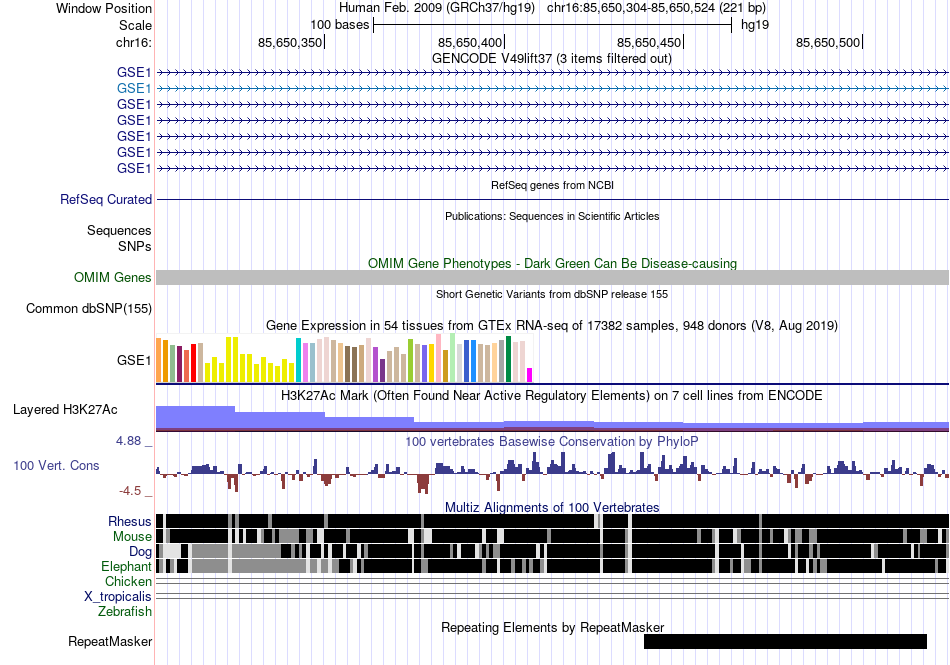
Task: Click the black RepeatMasker repeat block
Action: tap(785, 641)
